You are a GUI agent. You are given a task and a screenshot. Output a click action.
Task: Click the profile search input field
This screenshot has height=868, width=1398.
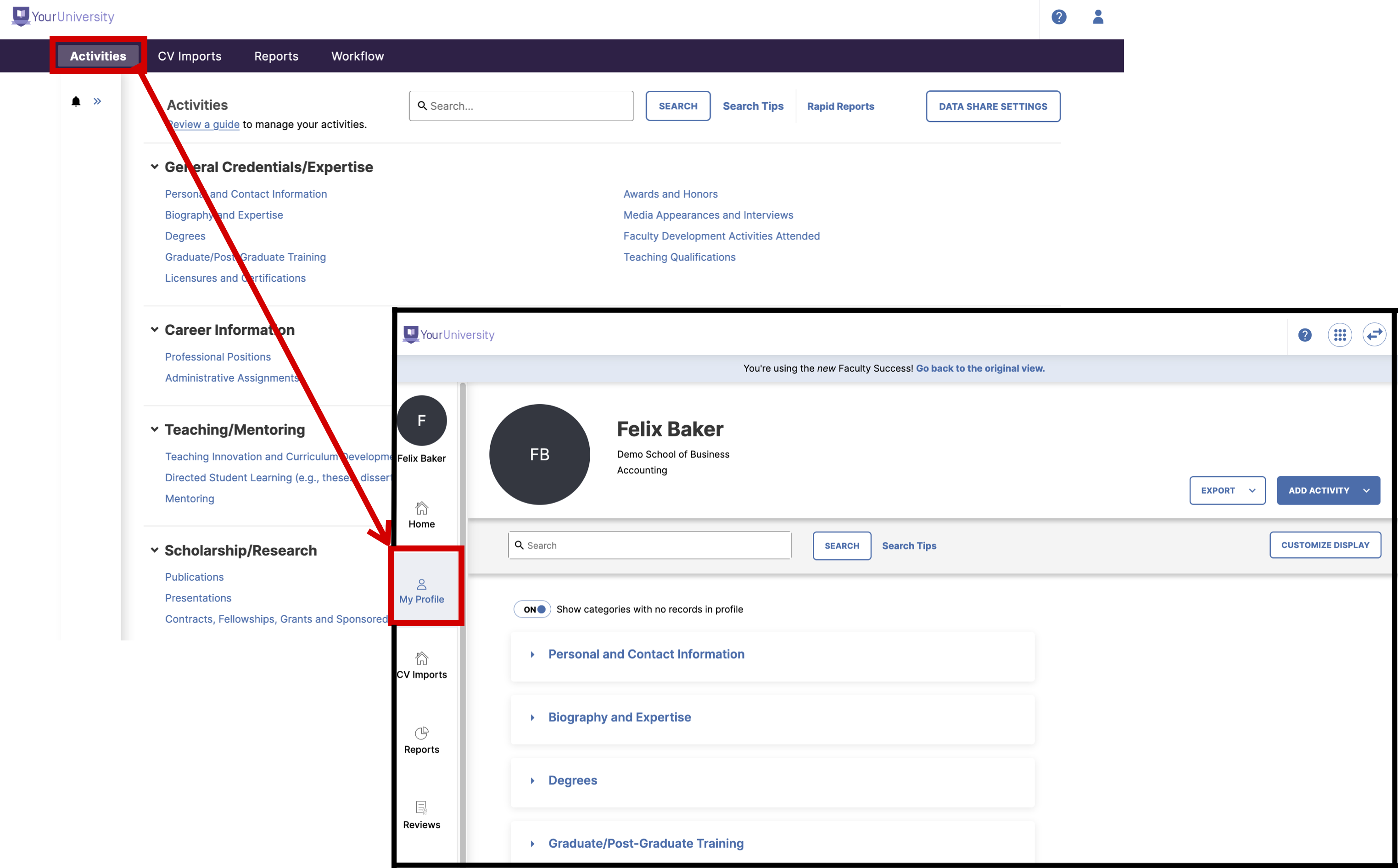tap(649, 545)
